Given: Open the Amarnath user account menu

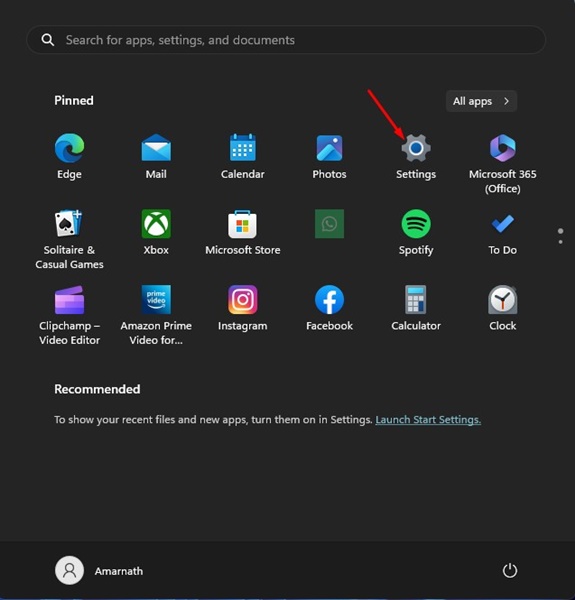Looking at the screenshot, I should click(x=99, y=571).
